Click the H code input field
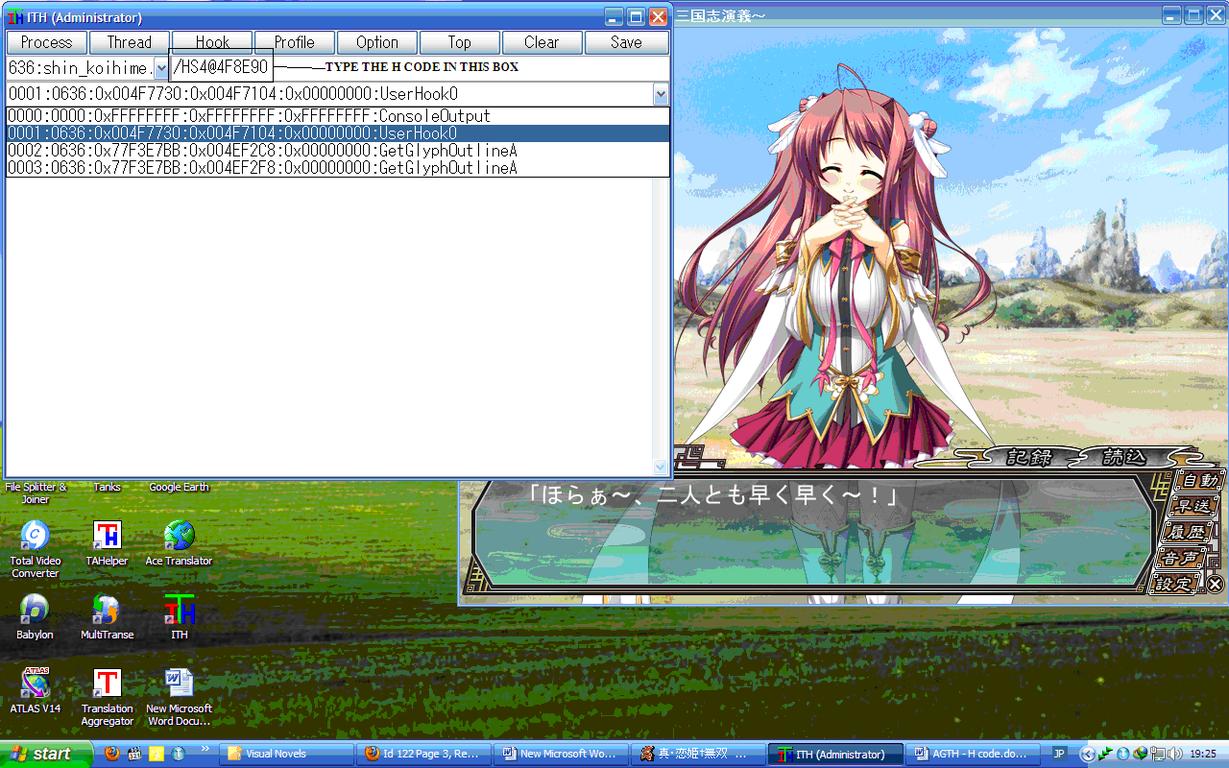 coord(221,68)
